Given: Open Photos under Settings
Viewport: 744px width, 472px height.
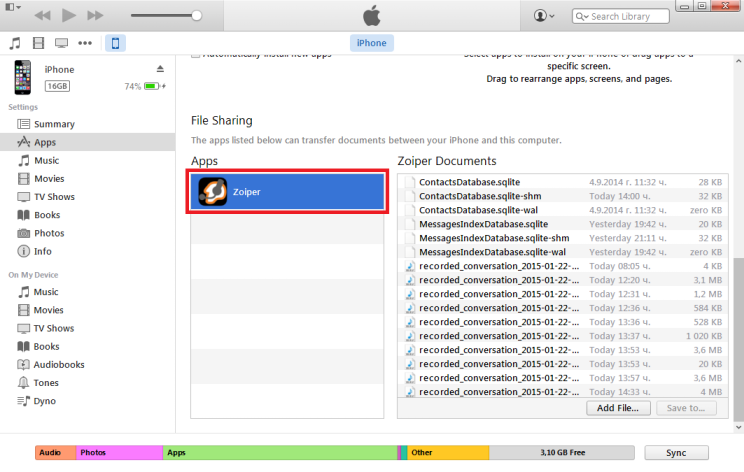Looking at the screenshot, I should pyautogui.click(x=88, y=233).
